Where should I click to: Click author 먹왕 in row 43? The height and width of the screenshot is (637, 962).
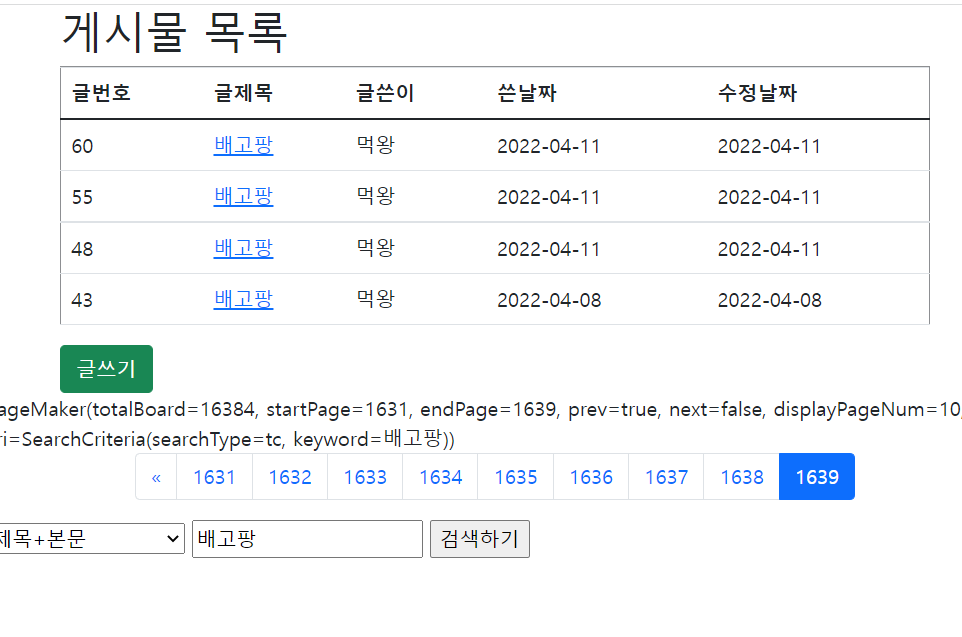tap(375, 299)
